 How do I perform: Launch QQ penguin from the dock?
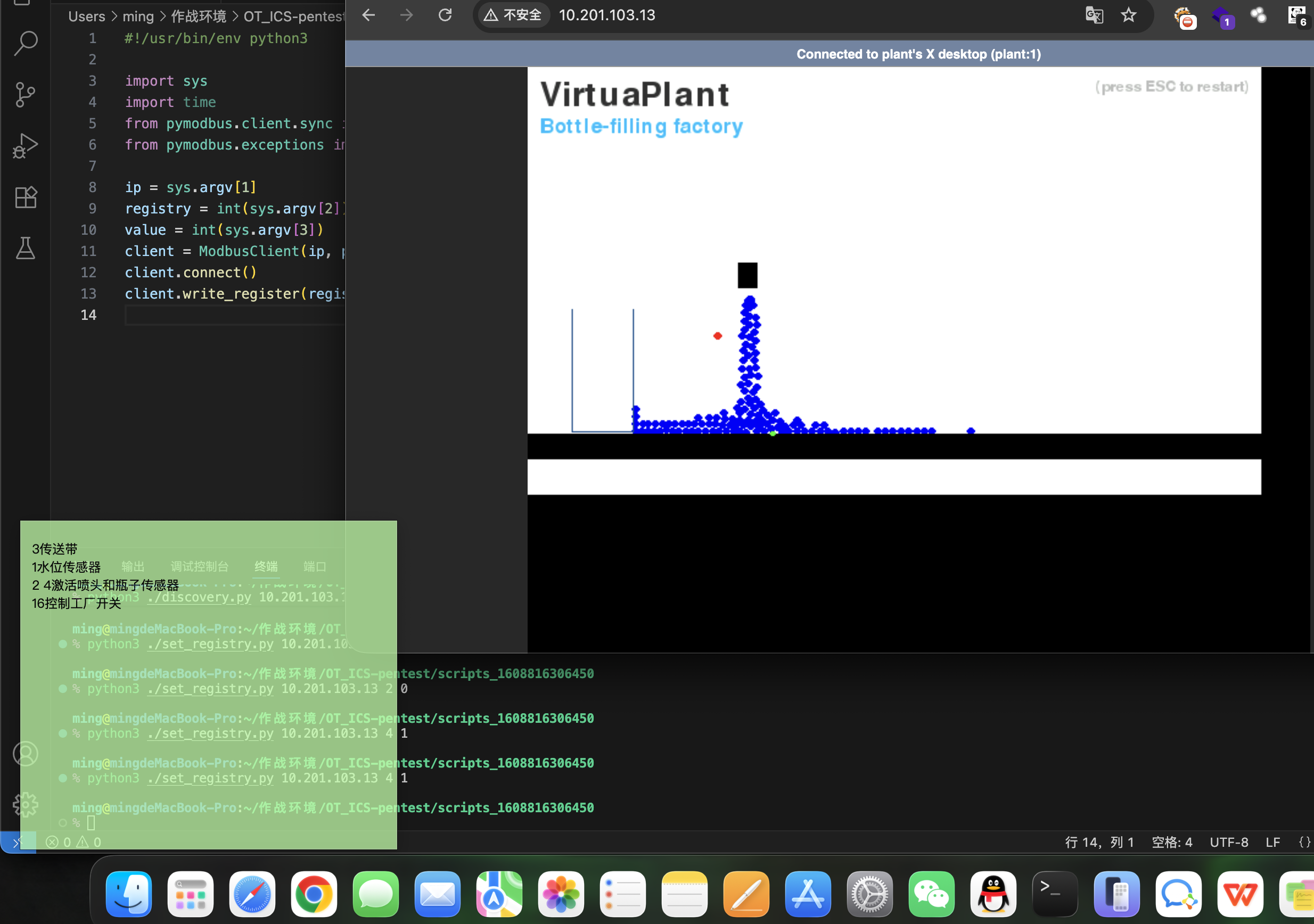pos(993,894)
